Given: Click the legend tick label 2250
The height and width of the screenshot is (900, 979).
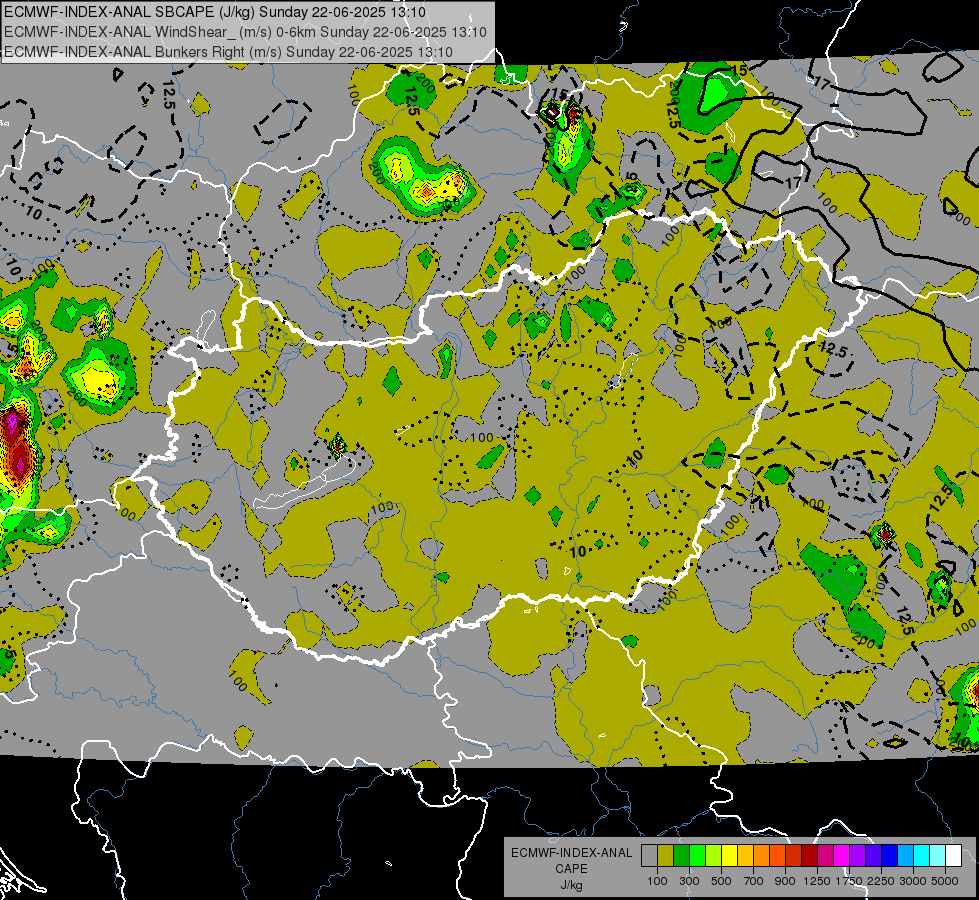Looking at the screenshot, I should coord(881,881).
